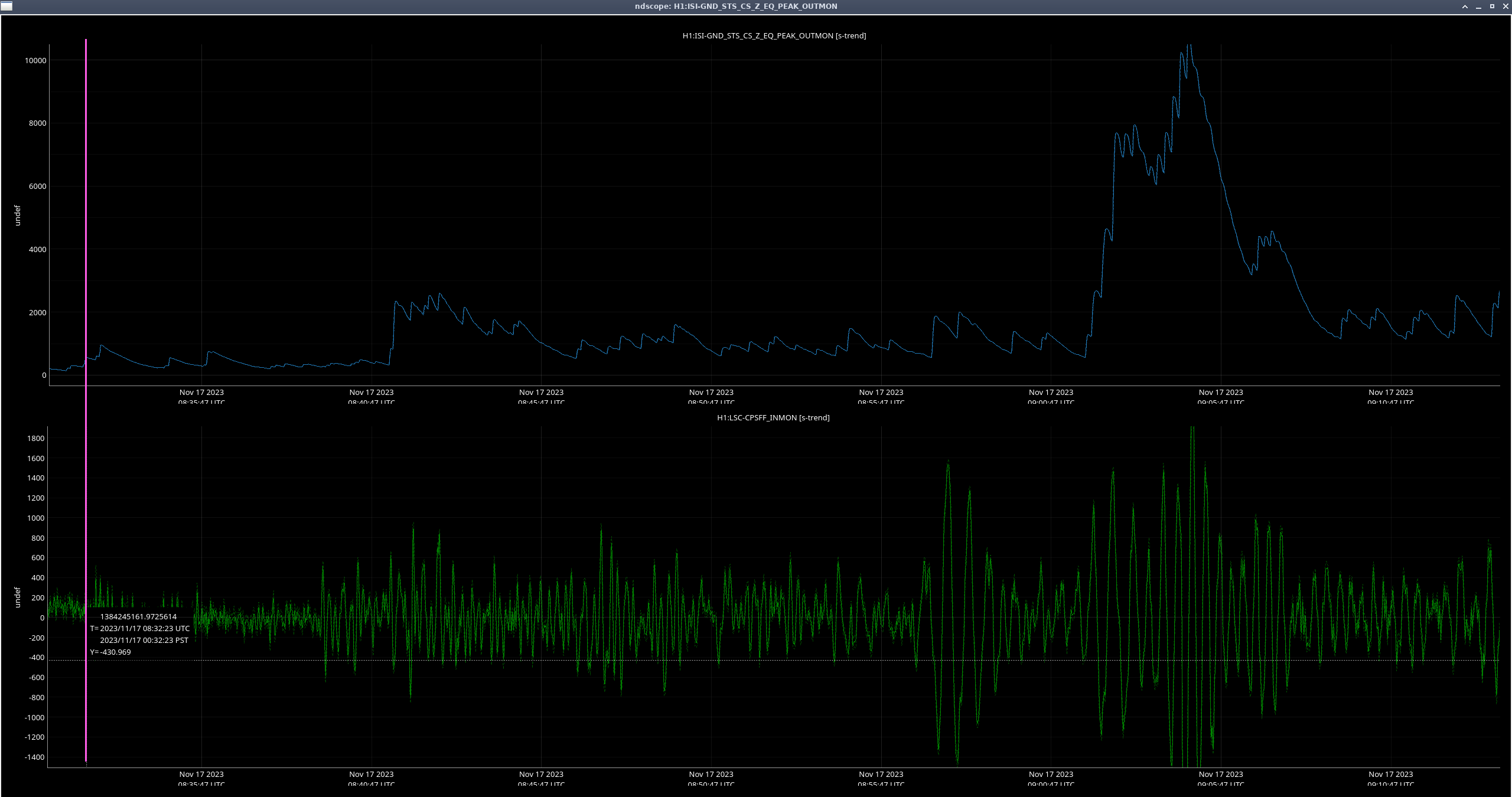Click the 08:50:47 date tick under the top plot
The image size is (1512, 797).
[711, 396]
